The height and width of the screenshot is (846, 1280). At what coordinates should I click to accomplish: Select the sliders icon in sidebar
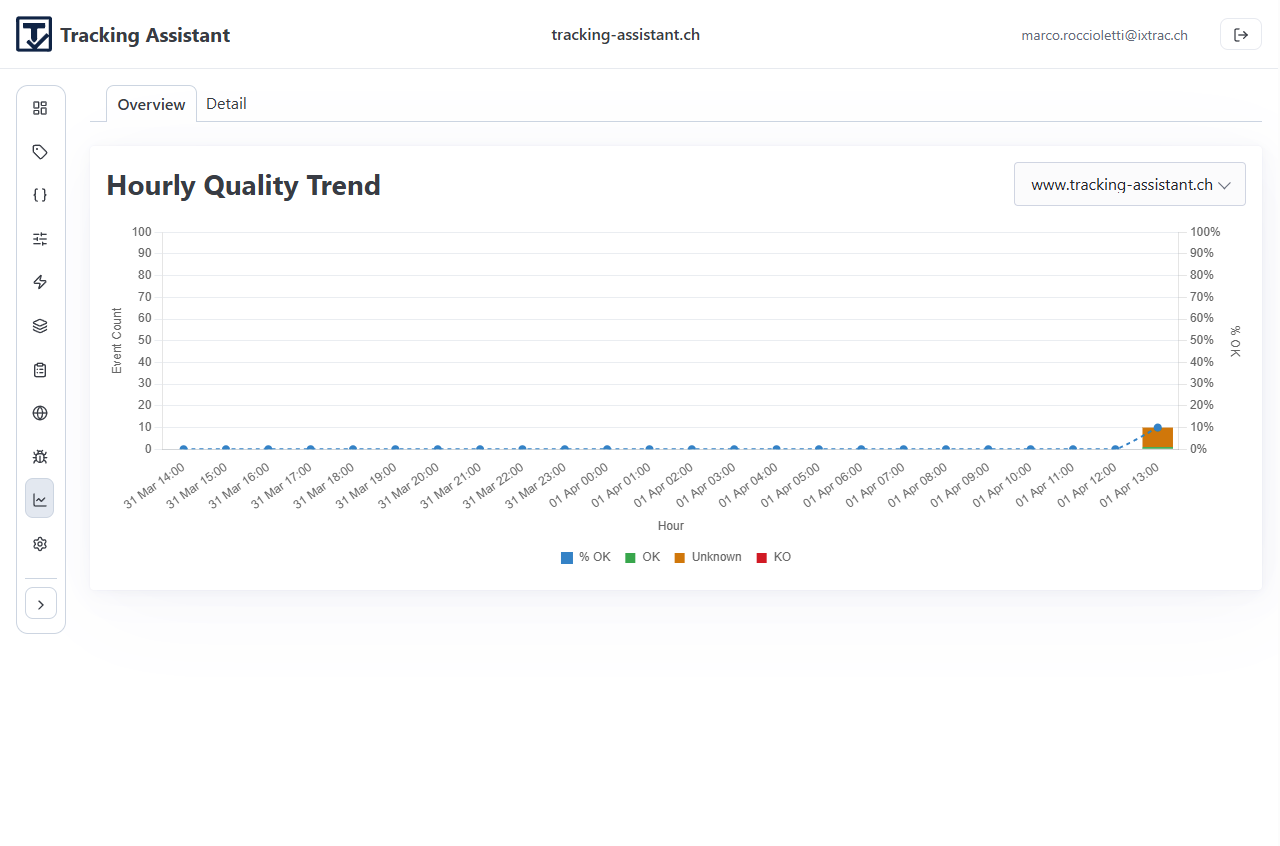pyautogui.click(x=40, y=239)
